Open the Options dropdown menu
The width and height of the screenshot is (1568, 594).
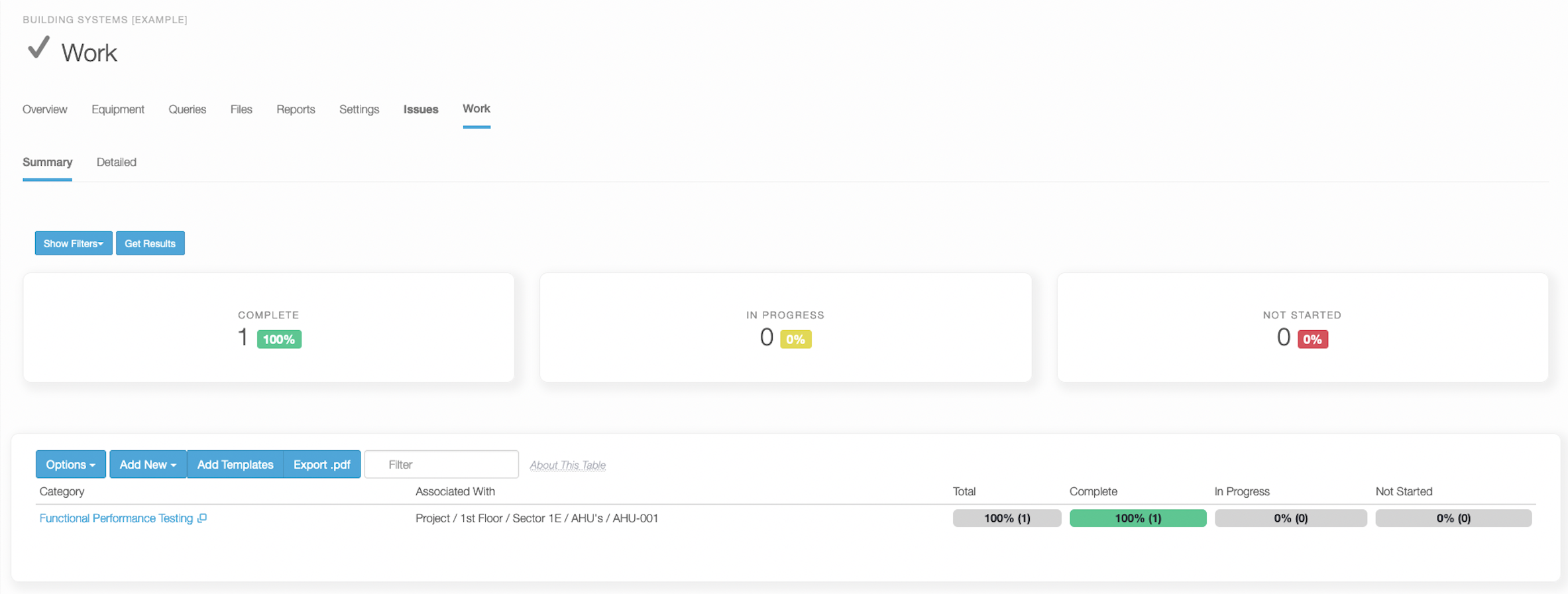[x=71, y=465]
